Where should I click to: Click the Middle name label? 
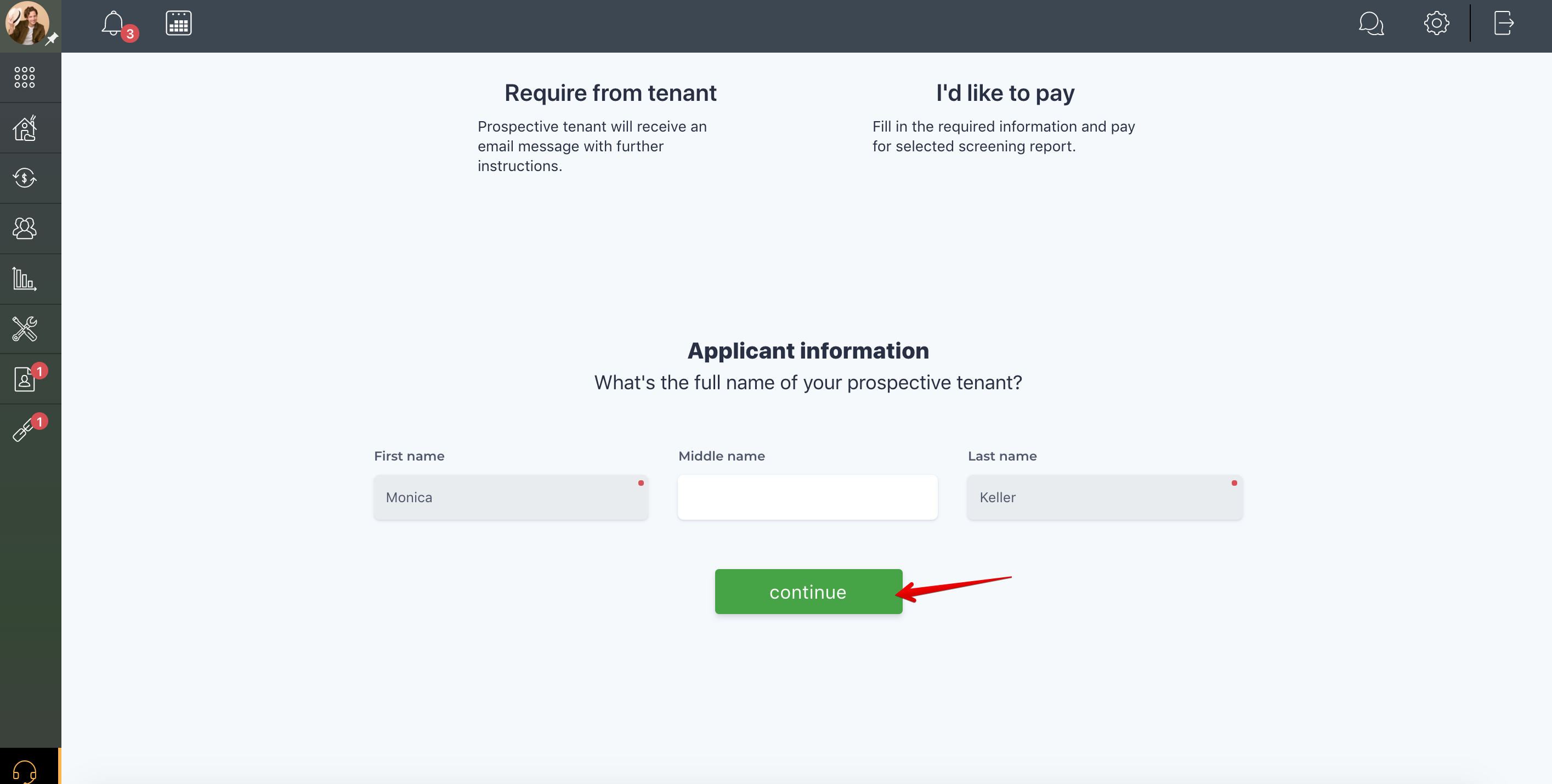(x=721, y=456)
